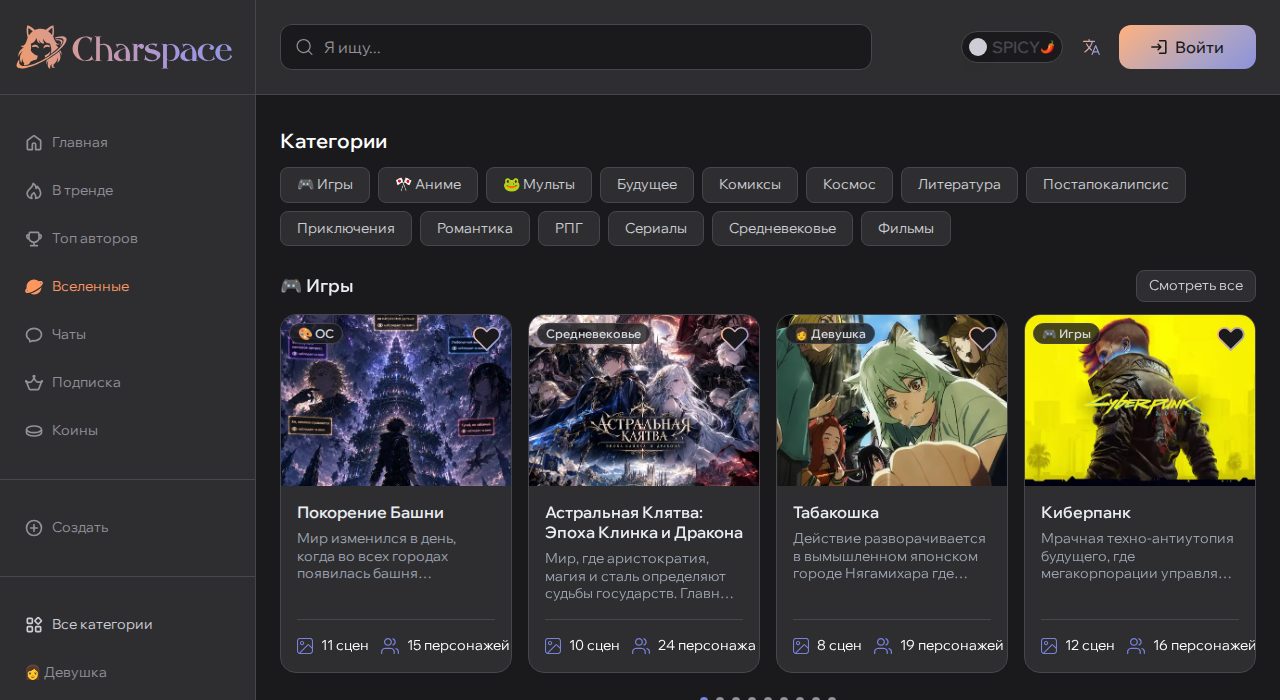Open Вселенные in the sidebar
Screen dimensions: 1280x700
click(x=77, y=286)
